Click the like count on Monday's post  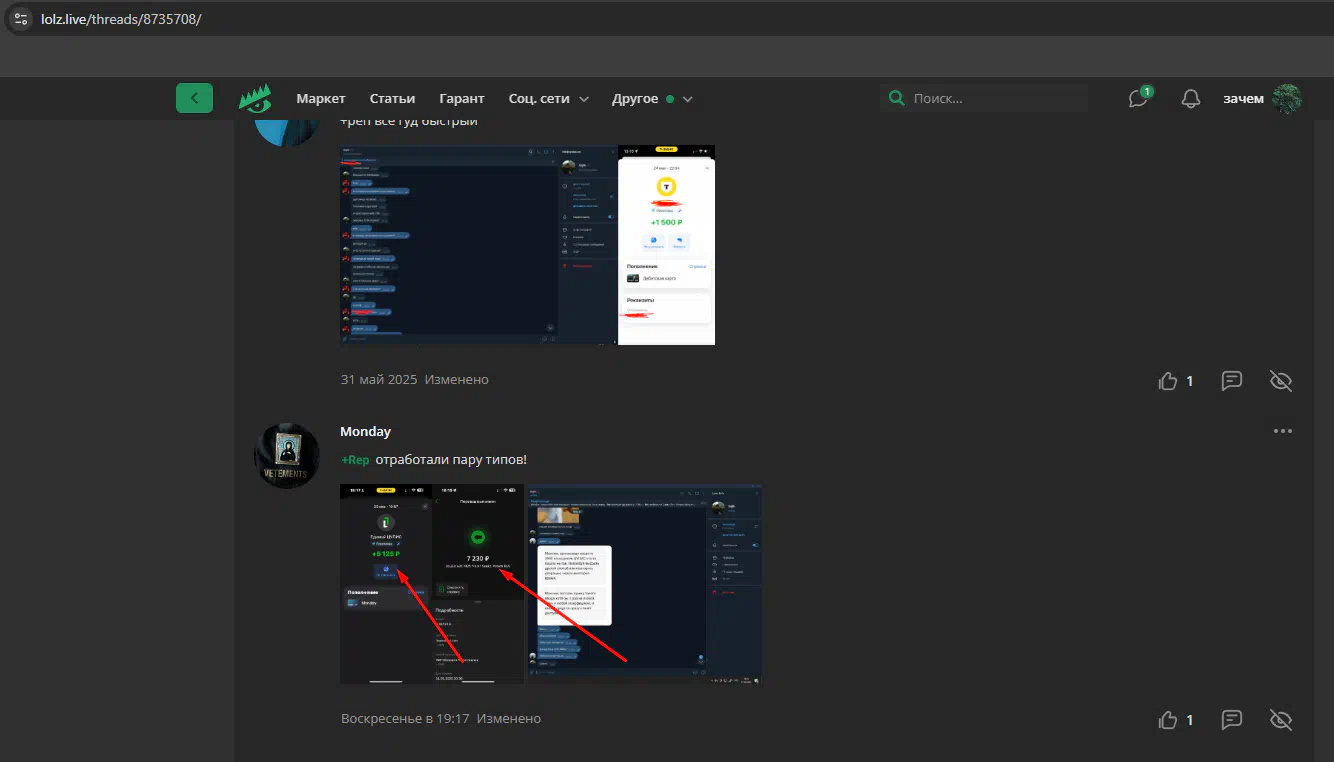coord(1189,719)
